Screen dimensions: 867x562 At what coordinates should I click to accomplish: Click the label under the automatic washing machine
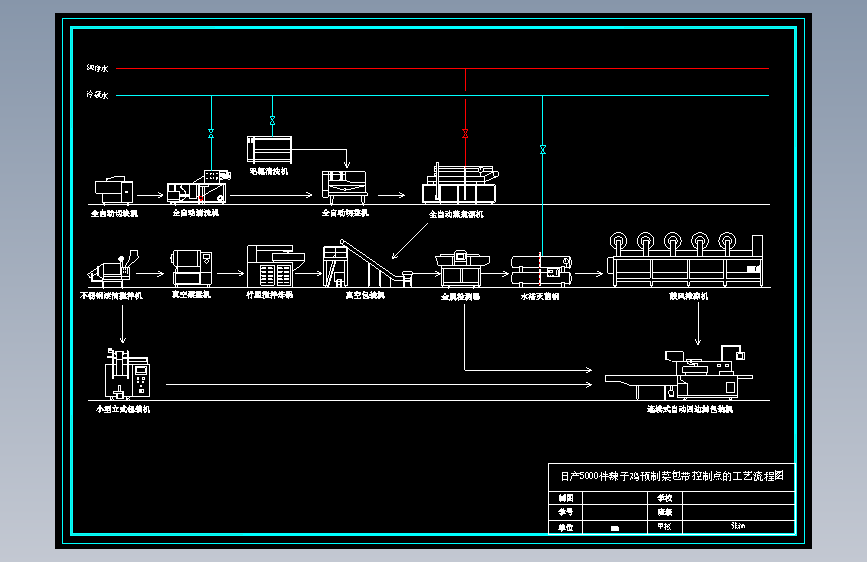(196, 212)
